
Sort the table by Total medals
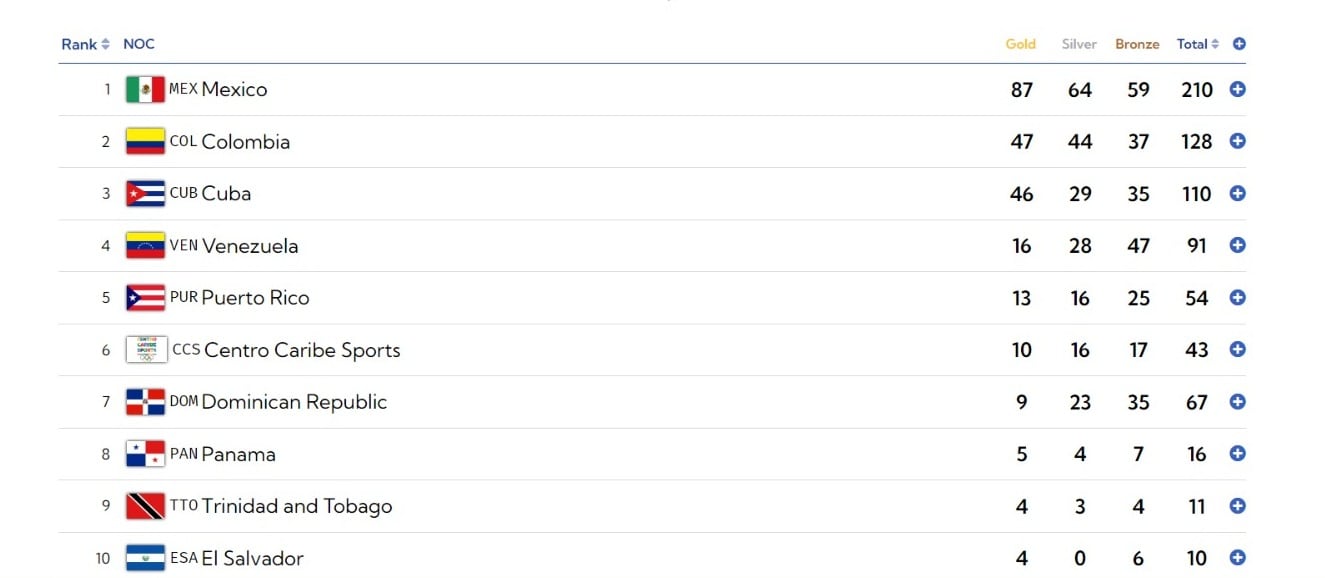click(1197, 44)
